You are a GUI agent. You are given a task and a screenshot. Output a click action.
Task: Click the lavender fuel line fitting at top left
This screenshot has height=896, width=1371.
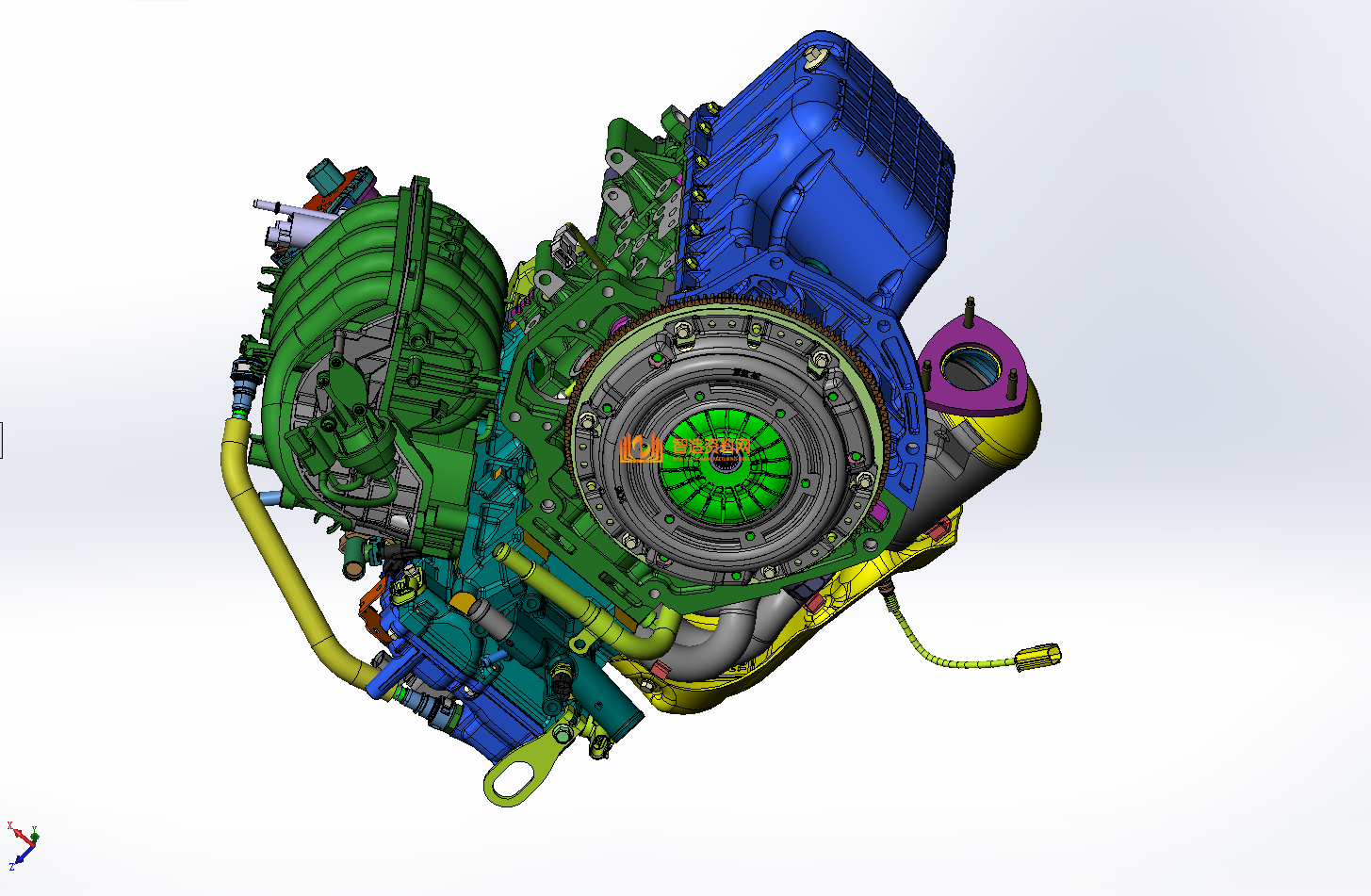point(273,205)
